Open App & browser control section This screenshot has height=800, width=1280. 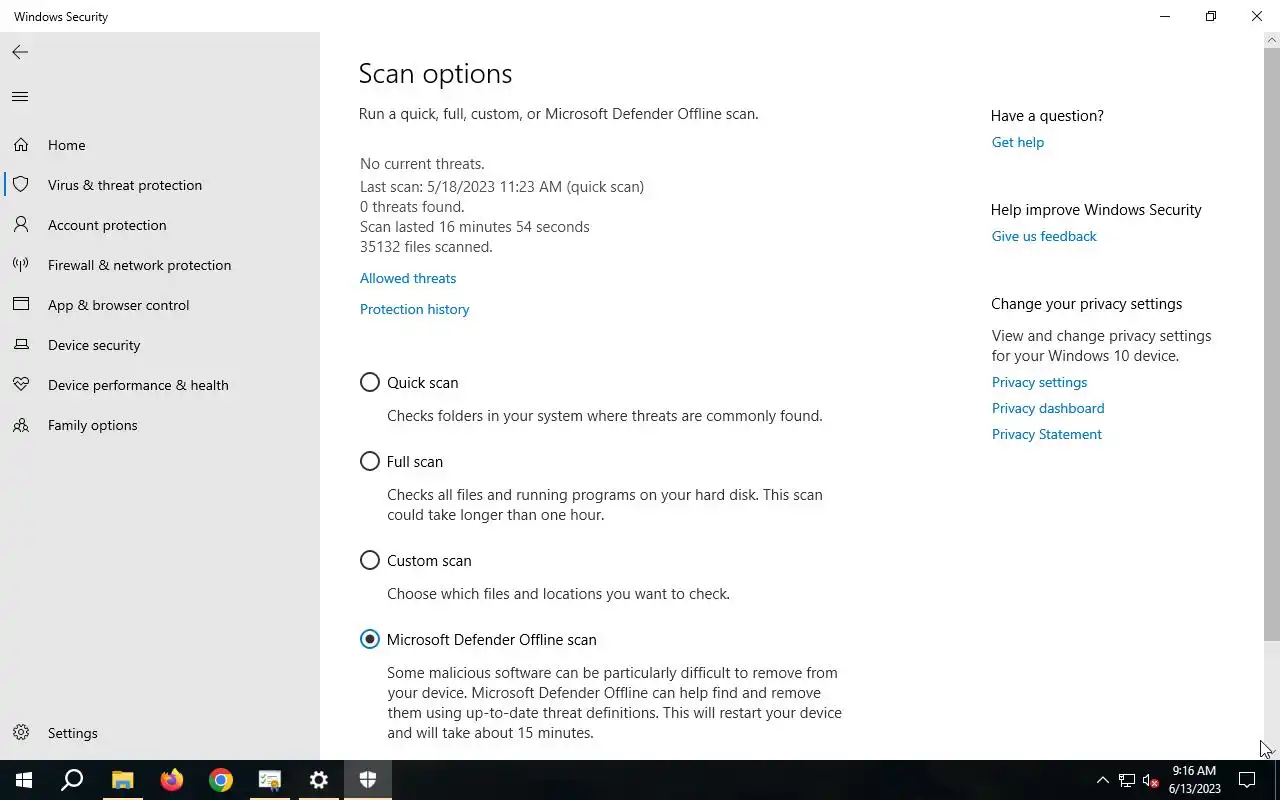click(118, 305)
